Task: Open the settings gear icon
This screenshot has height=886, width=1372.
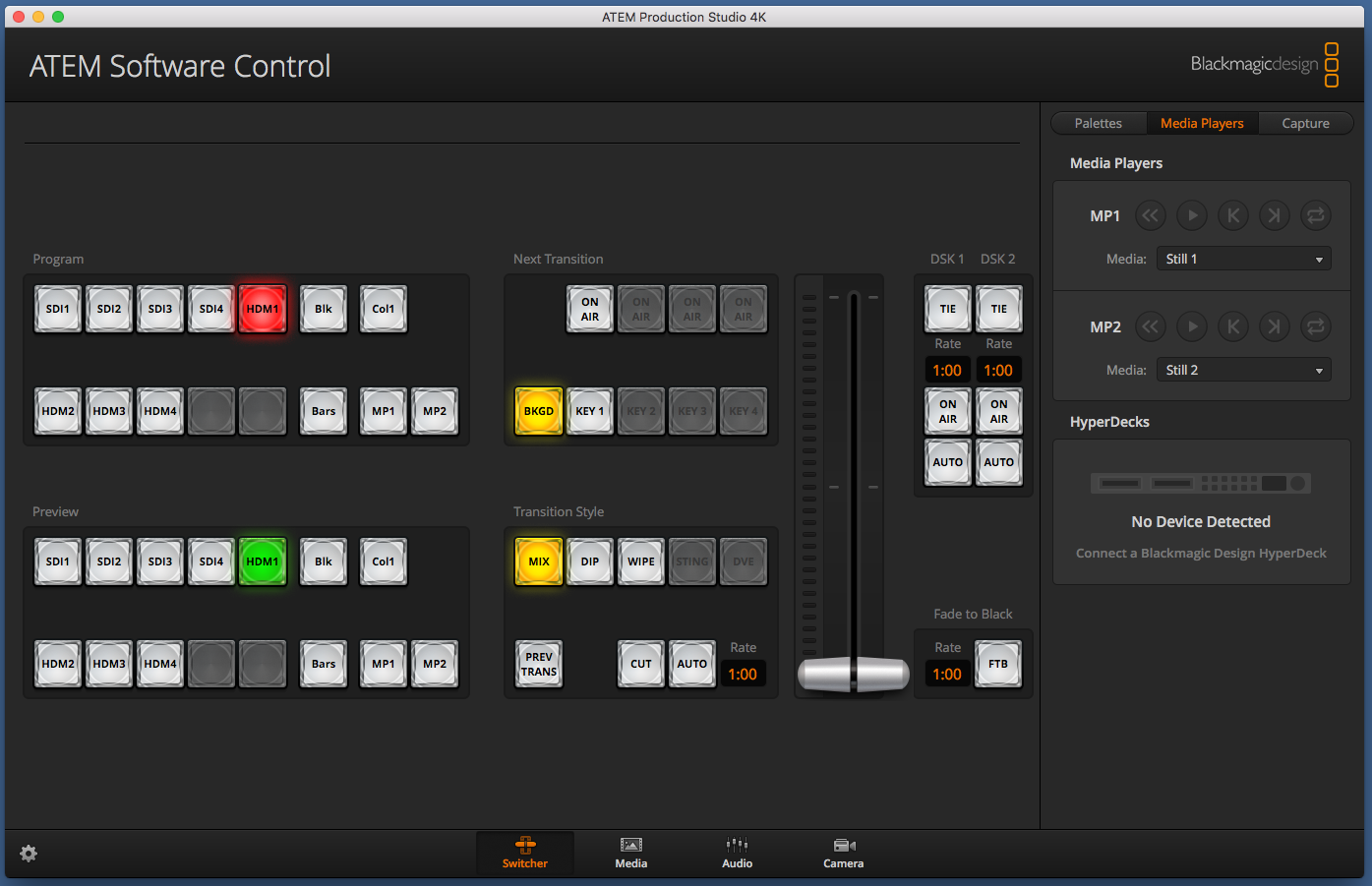Action: pos(29,854)
